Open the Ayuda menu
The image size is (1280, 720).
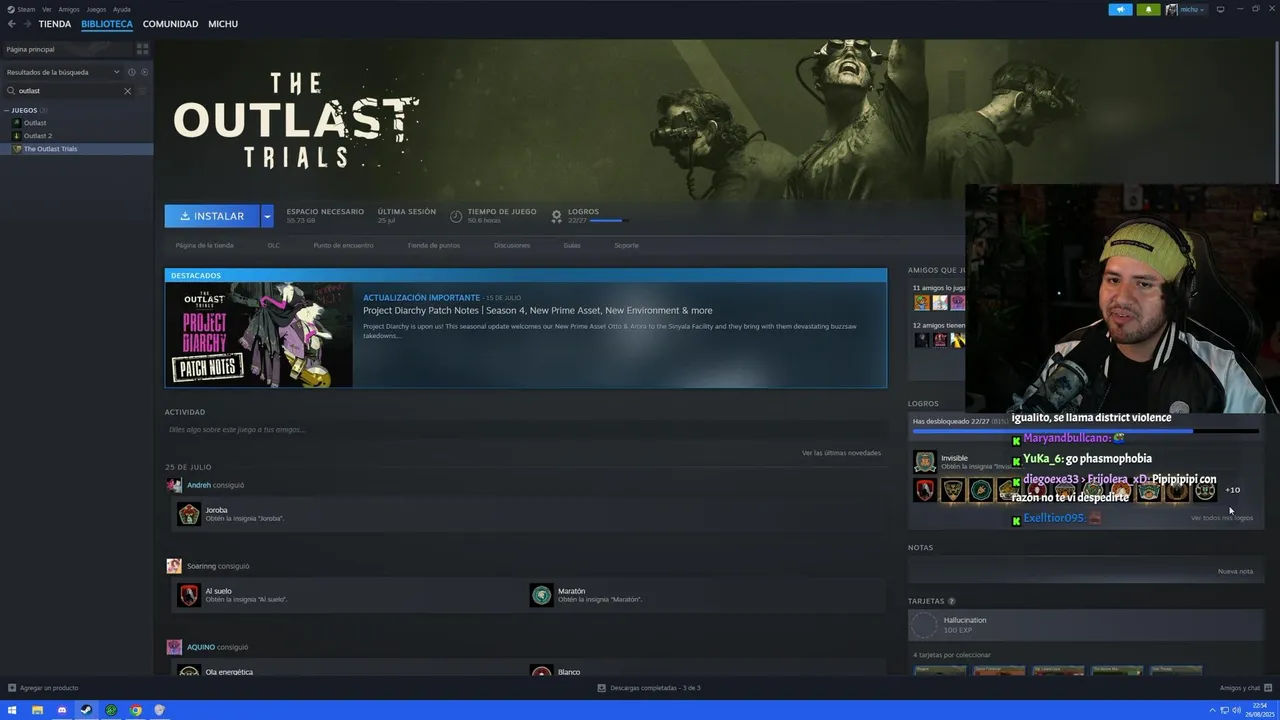click(122, 9)
